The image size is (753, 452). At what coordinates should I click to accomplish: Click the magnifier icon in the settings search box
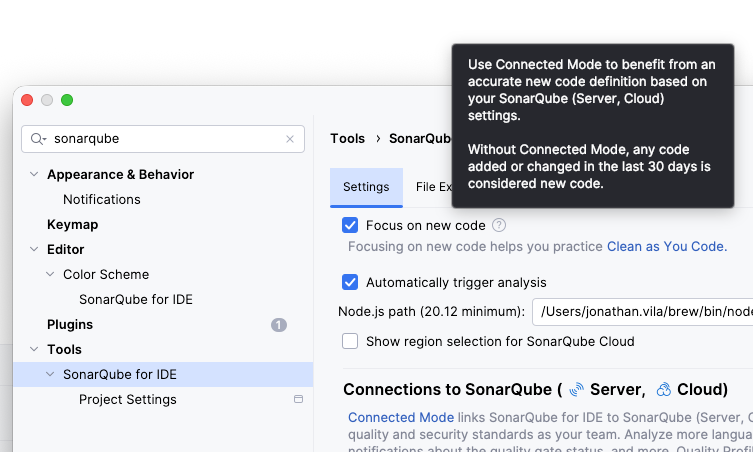pos(39,139)
